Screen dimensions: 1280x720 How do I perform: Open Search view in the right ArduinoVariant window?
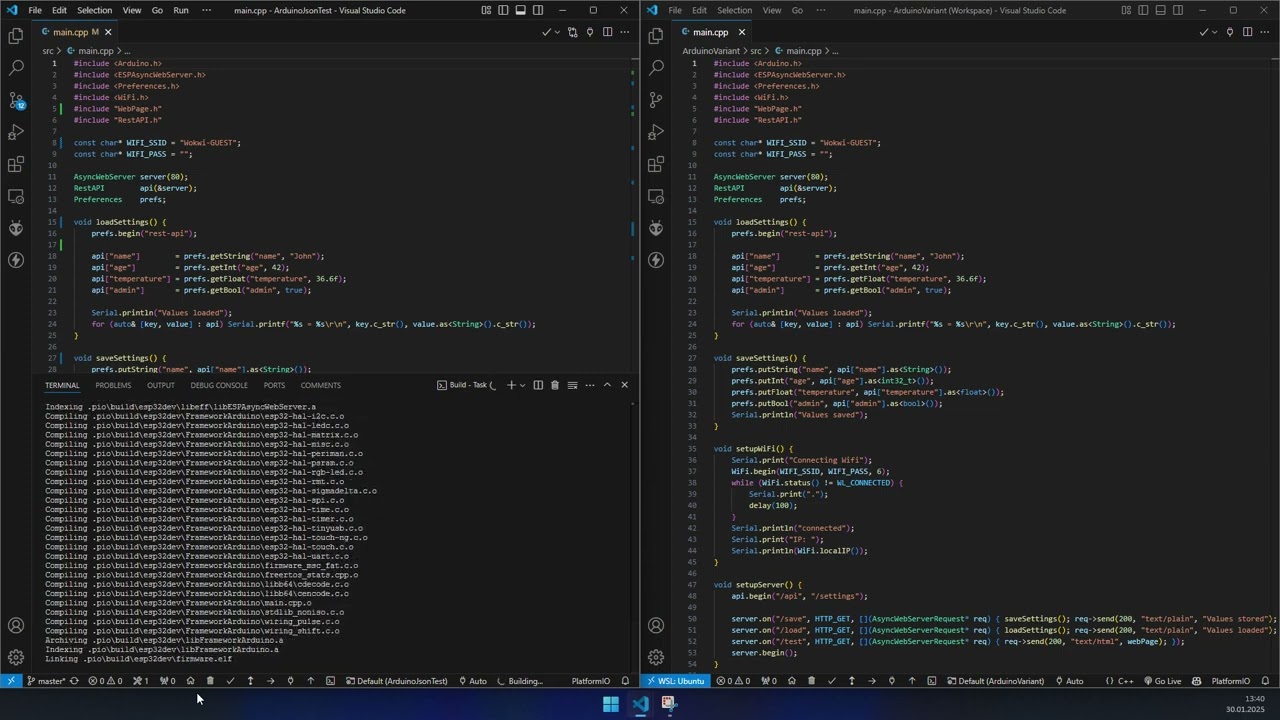[x=656, y=68]
